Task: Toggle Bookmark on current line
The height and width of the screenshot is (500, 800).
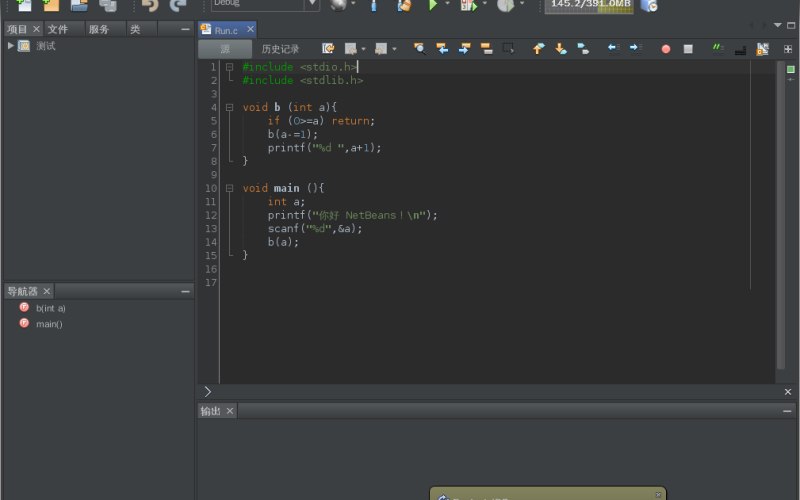Action: 583,48
